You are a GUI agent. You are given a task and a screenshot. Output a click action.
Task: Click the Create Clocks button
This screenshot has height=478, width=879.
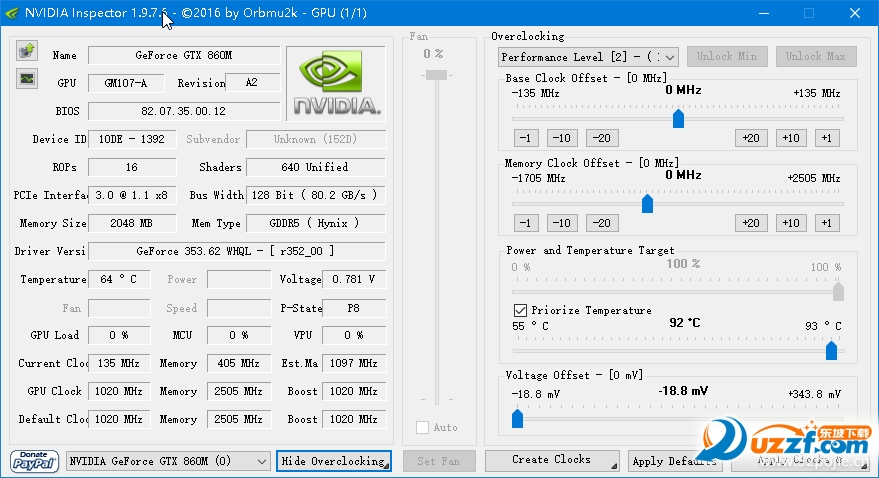coord(552,460)
